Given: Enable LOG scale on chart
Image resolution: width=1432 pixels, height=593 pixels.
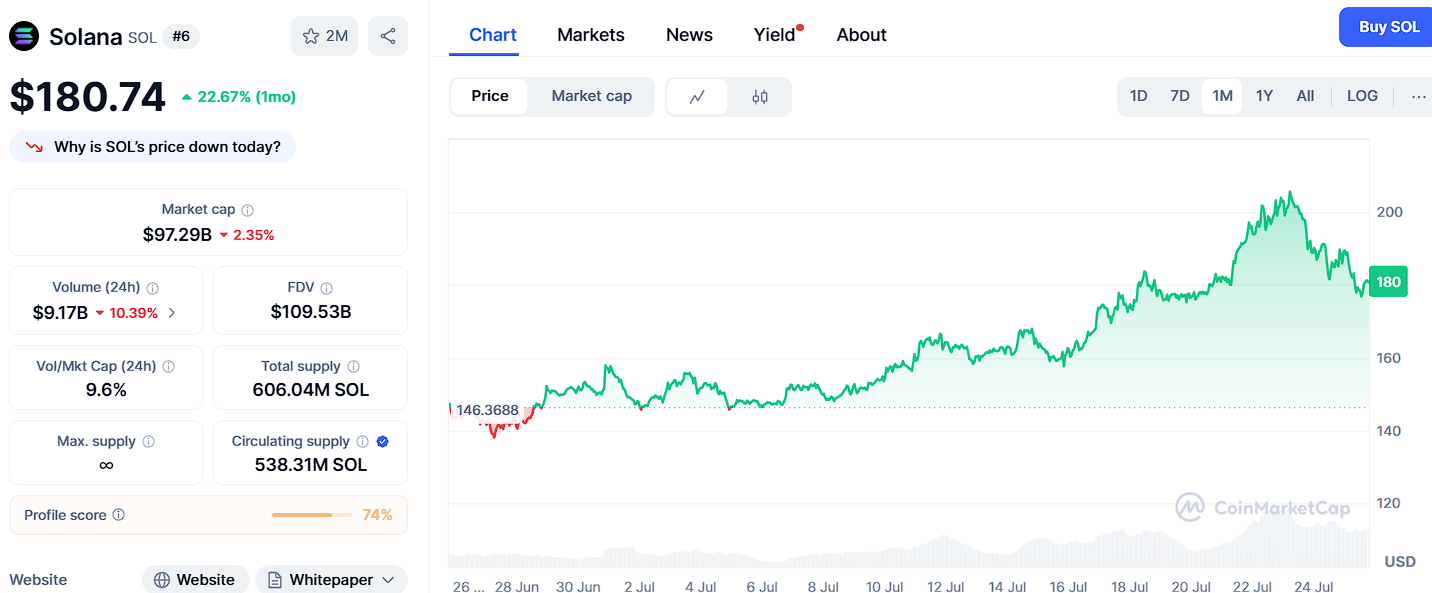Looking at the screenshot, I should click(x=1362, y=96).
